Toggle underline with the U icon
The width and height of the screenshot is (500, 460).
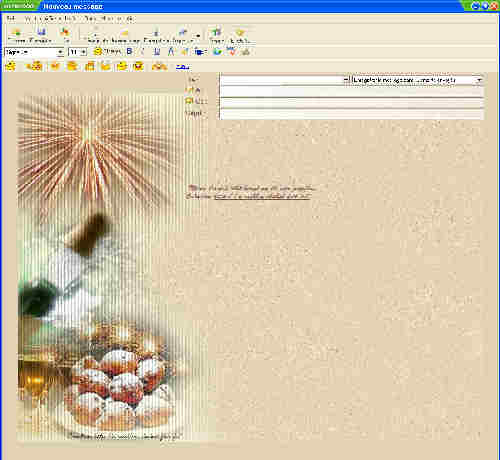pyautogui.click(x=157, y=52)
